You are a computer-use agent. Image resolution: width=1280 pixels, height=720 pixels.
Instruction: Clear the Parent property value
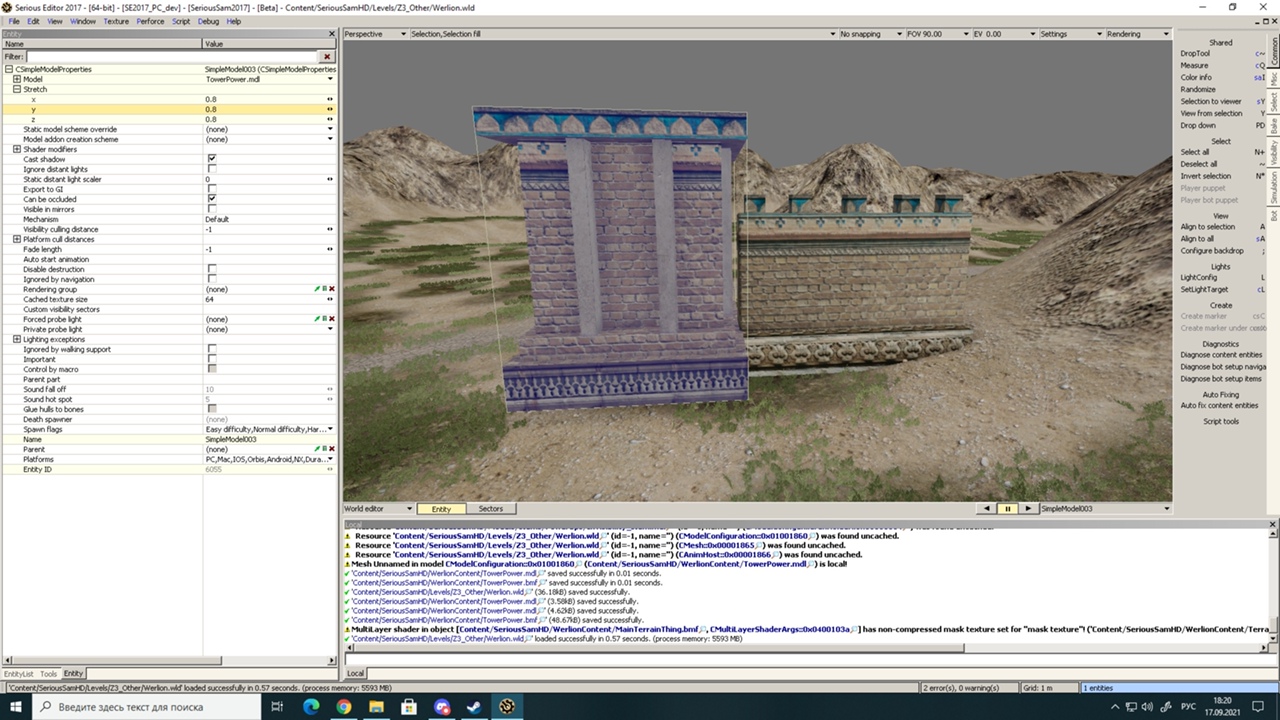pyautogui.click(x=331, y=449)
